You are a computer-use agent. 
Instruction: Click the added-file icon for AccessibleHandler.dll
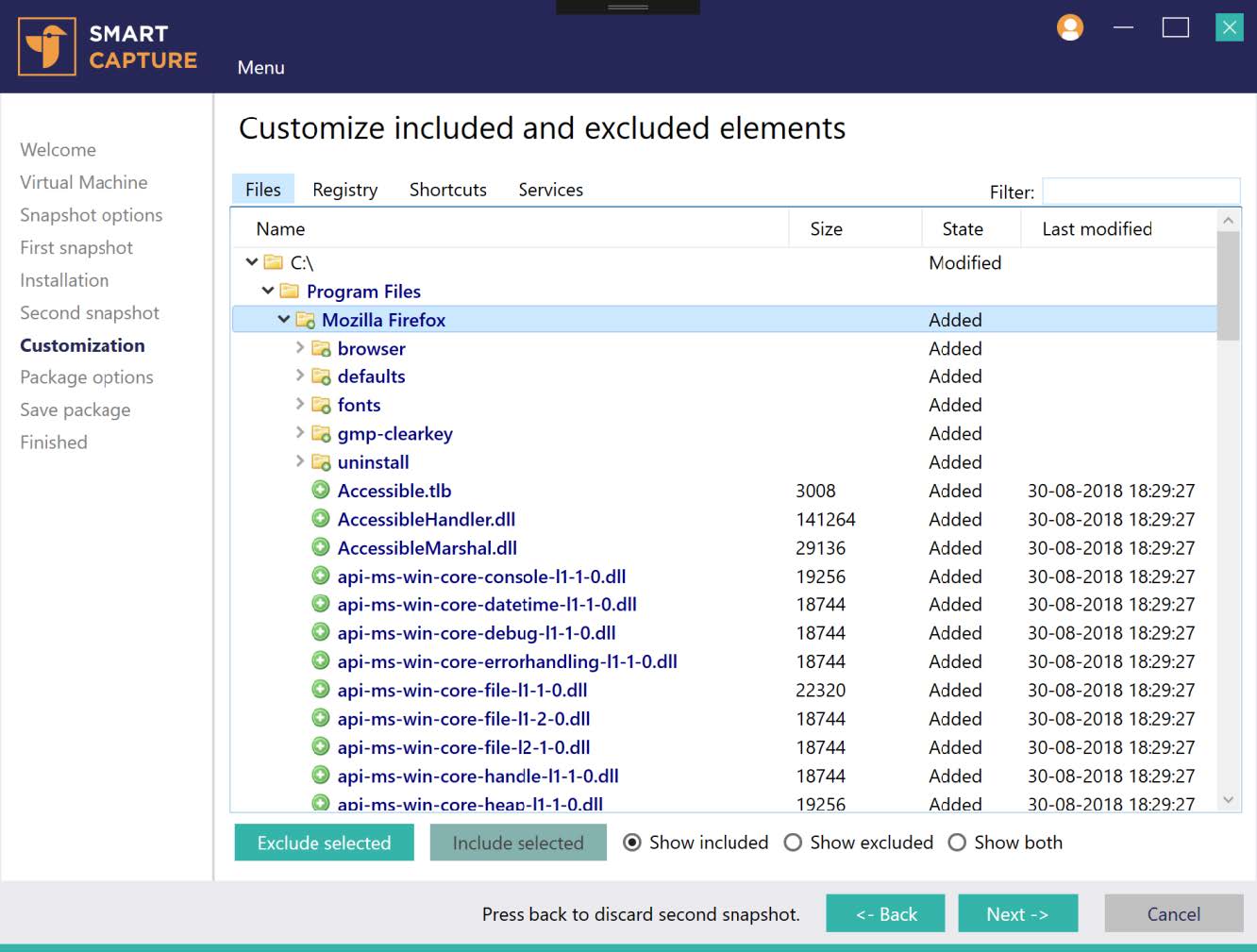(x=321, y=519)
